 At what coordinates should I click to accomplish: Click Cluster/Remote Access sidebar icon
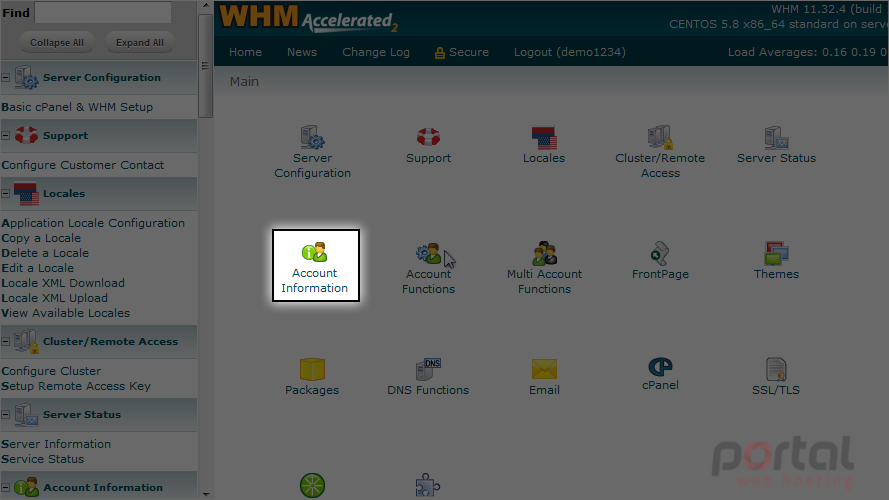(x=26, y=341)
